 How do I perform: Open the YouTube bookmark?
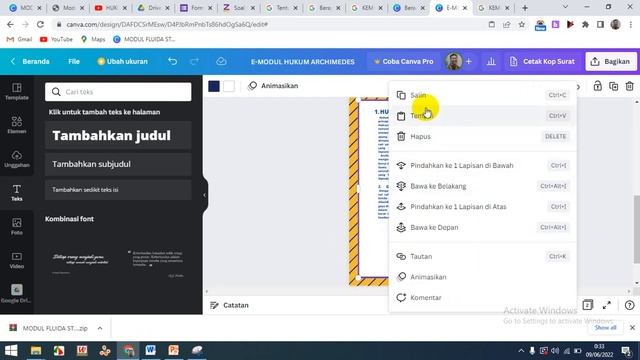(56, 39)
